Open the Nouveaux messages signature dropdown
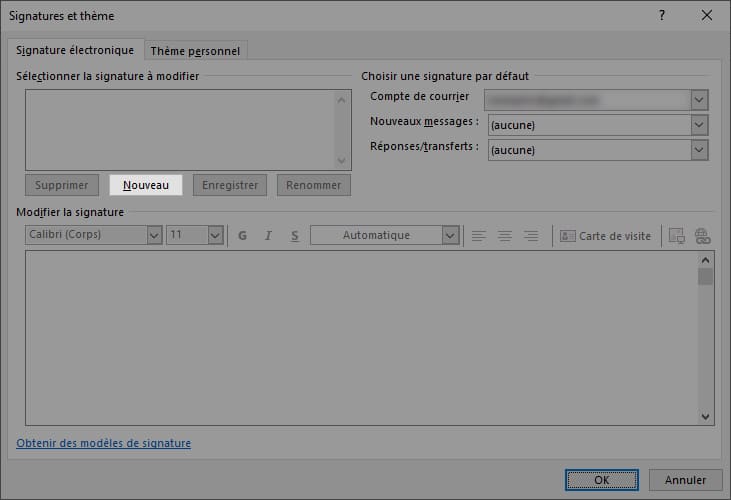 tap(699, 125)
